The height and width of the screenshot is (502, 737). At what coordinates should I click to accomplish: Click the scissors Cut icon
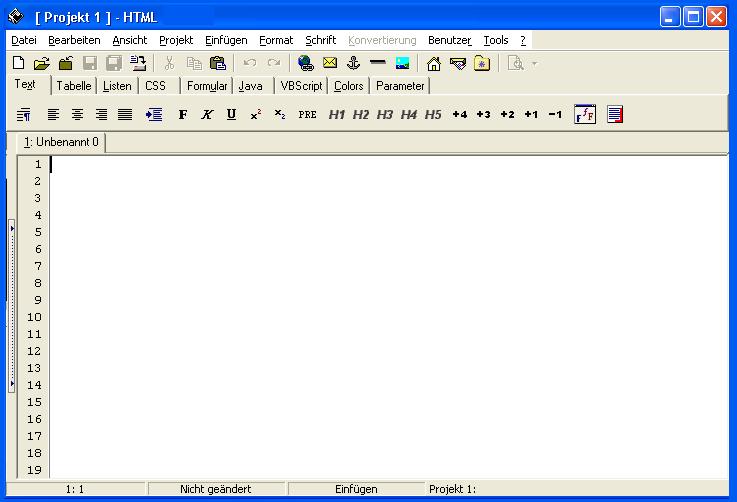(169, 63)
